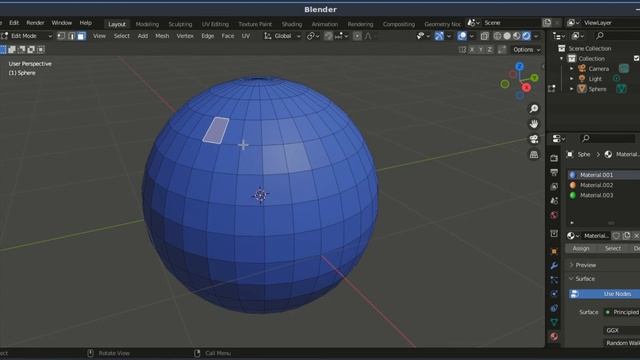Toggle show overlays button
The image size is (640, 360).
tap(462, 36)
